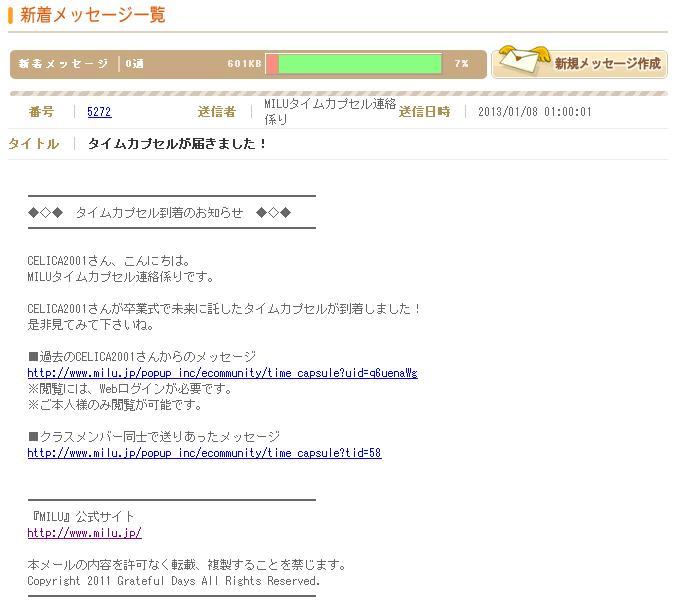The image size is (679, 602).
Task: Click the winged envelope icon
Action: [x=521, y=61]
